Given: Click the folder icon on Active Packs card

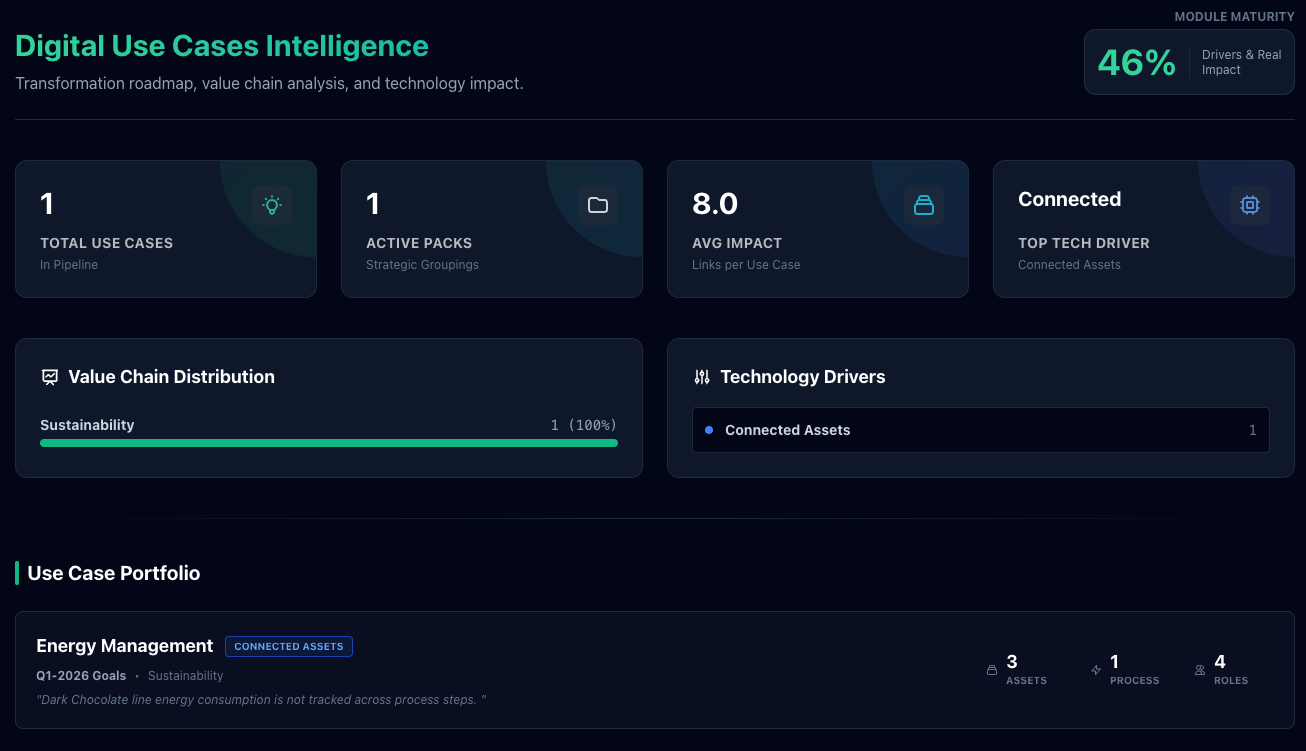Looking at the screenshot, I should pos(598,205).
